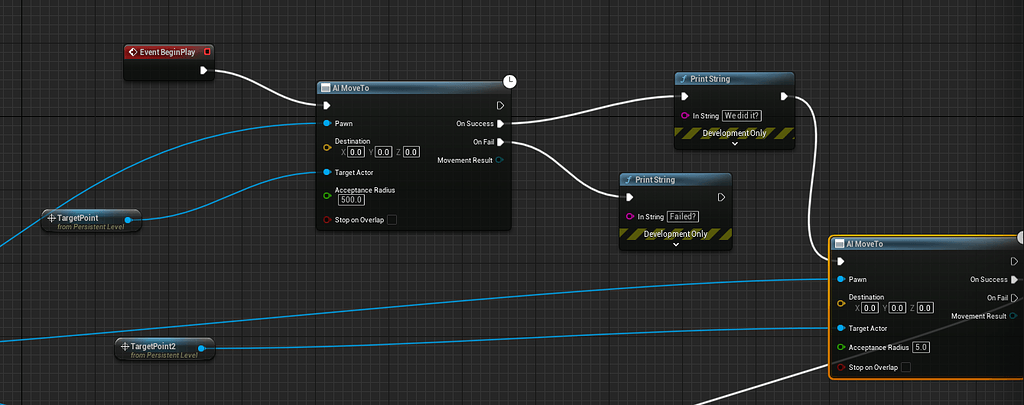Click the green Acceptance Radius pin beside 500.0
Screen dimensions: 1024x405
(327, 196)
